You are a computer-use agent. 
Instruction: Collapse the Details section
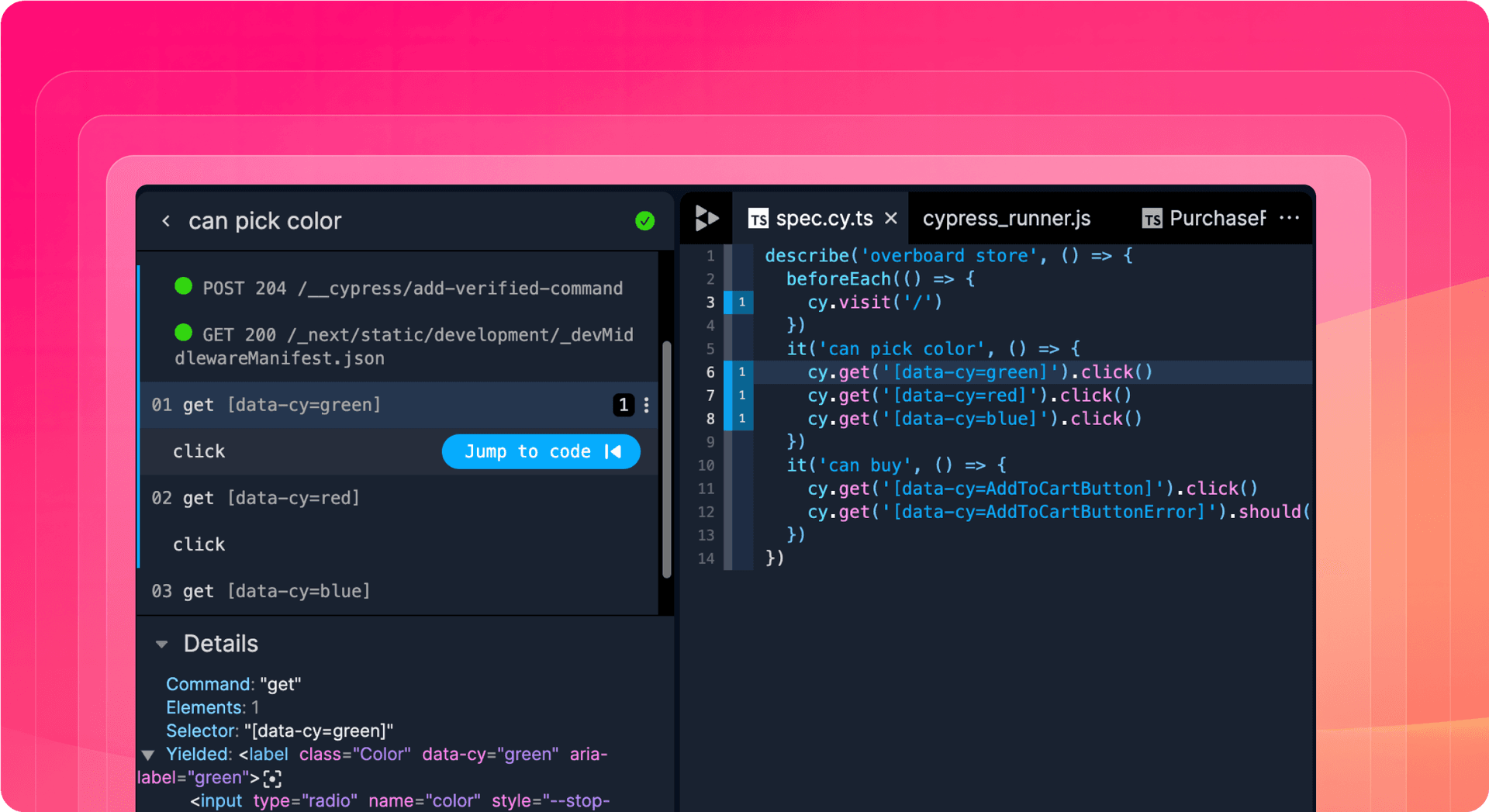(x=162, y=644)
